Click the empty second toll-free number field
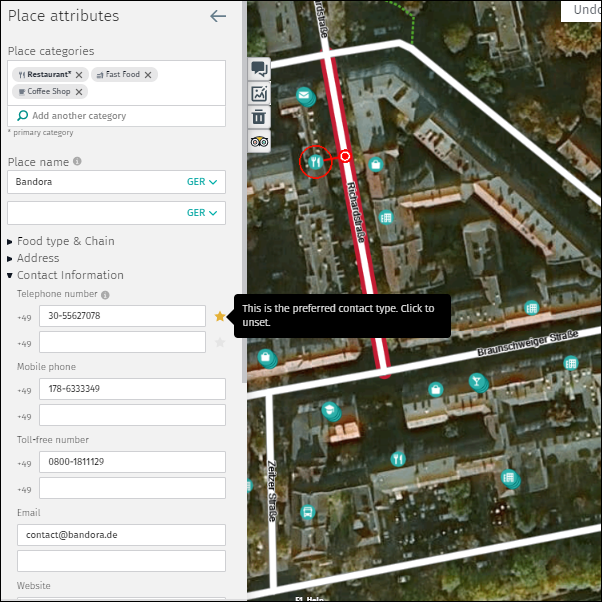This screenshot has height=602, width=602. click(x=132, y=488)
